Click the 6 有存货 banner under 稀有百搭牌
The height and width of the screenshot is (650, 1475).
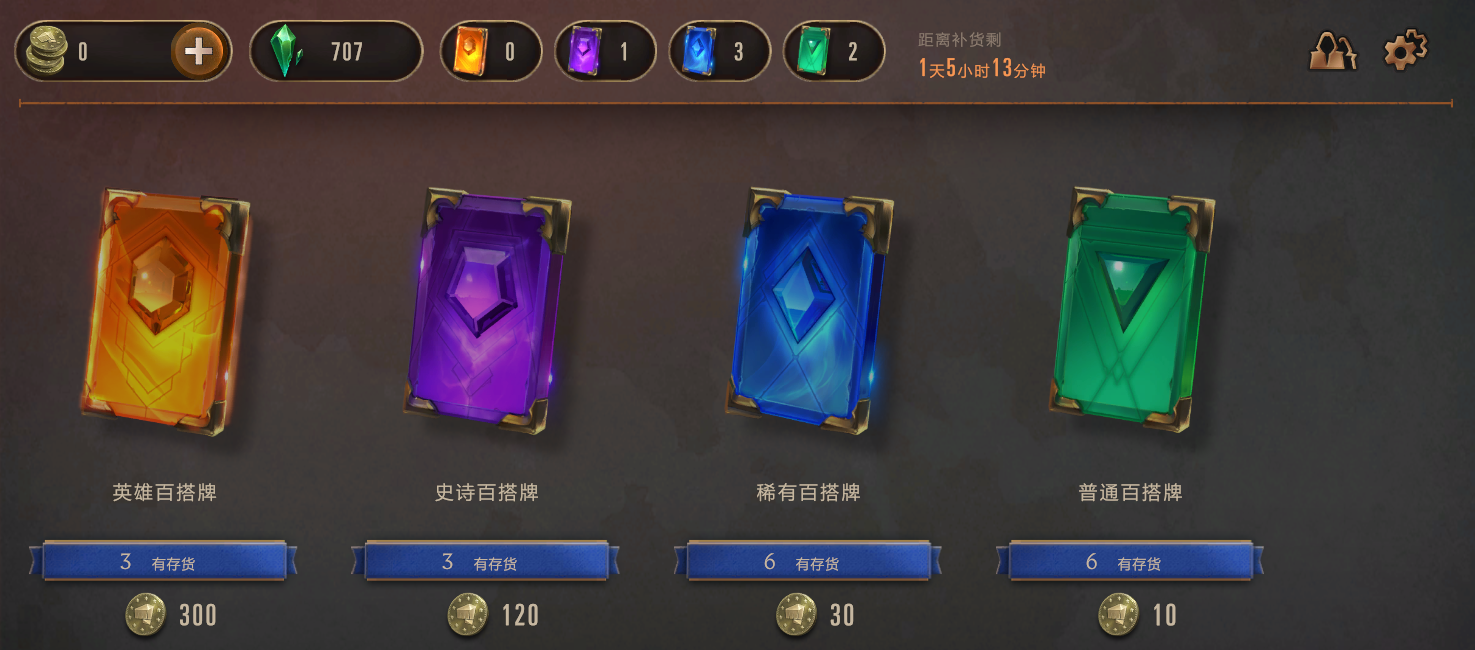coord(808,562)
